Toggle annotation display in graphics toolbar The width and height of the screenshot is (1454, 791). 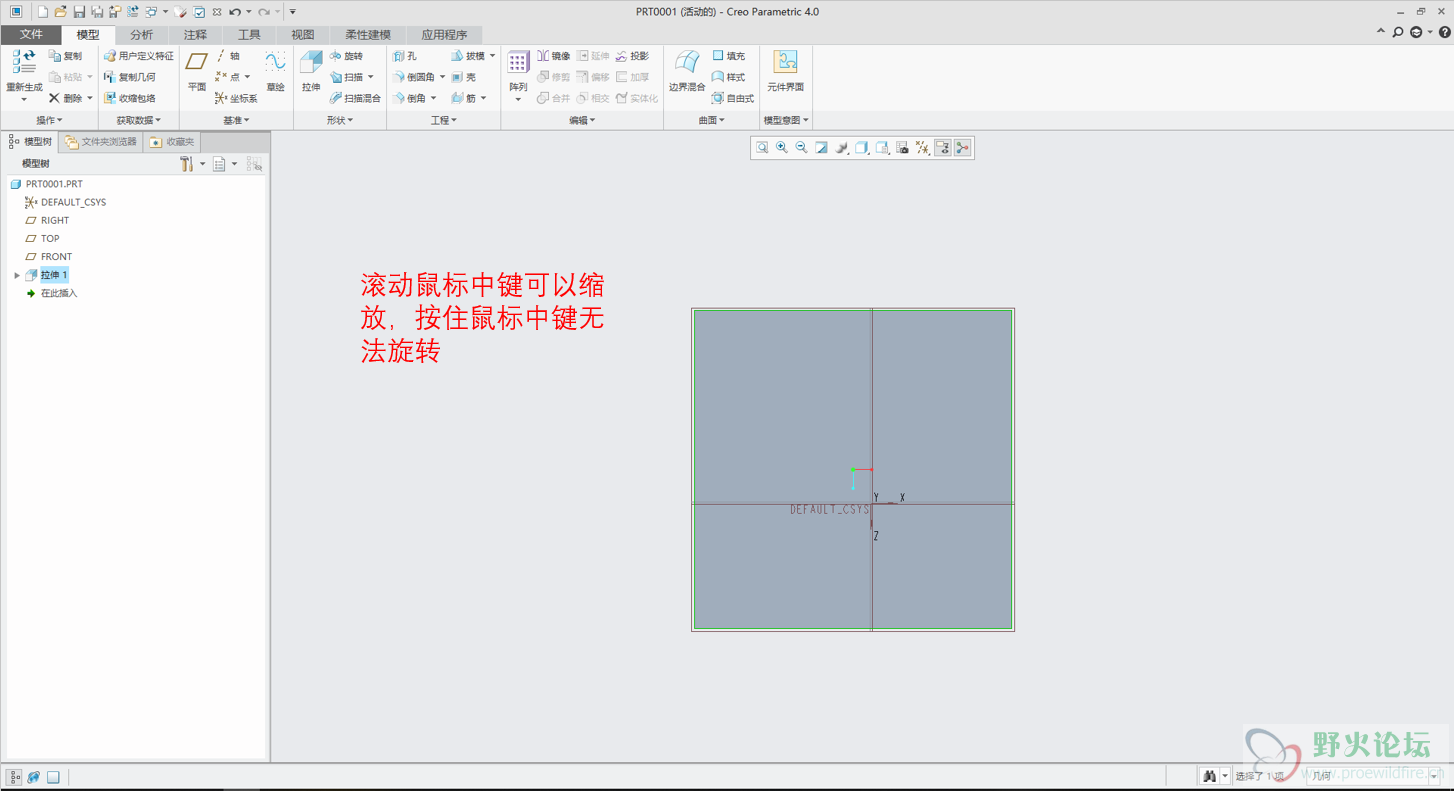(x=942, y=148)
